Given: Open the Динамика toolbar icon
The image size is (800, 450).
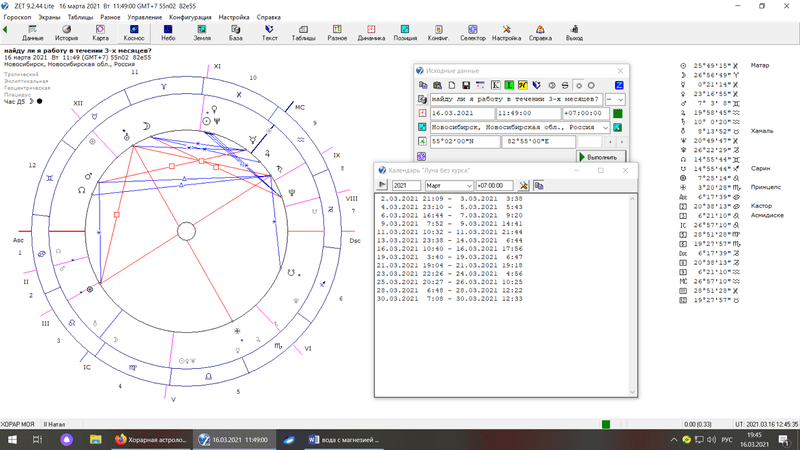Looking at the screenshot, I should pos(371,34).
